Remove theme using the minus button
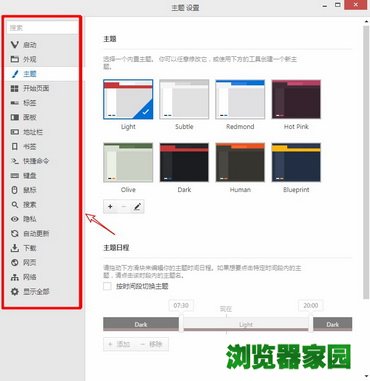The height and width of the screenshot is (381, 370). coord(124,207)
